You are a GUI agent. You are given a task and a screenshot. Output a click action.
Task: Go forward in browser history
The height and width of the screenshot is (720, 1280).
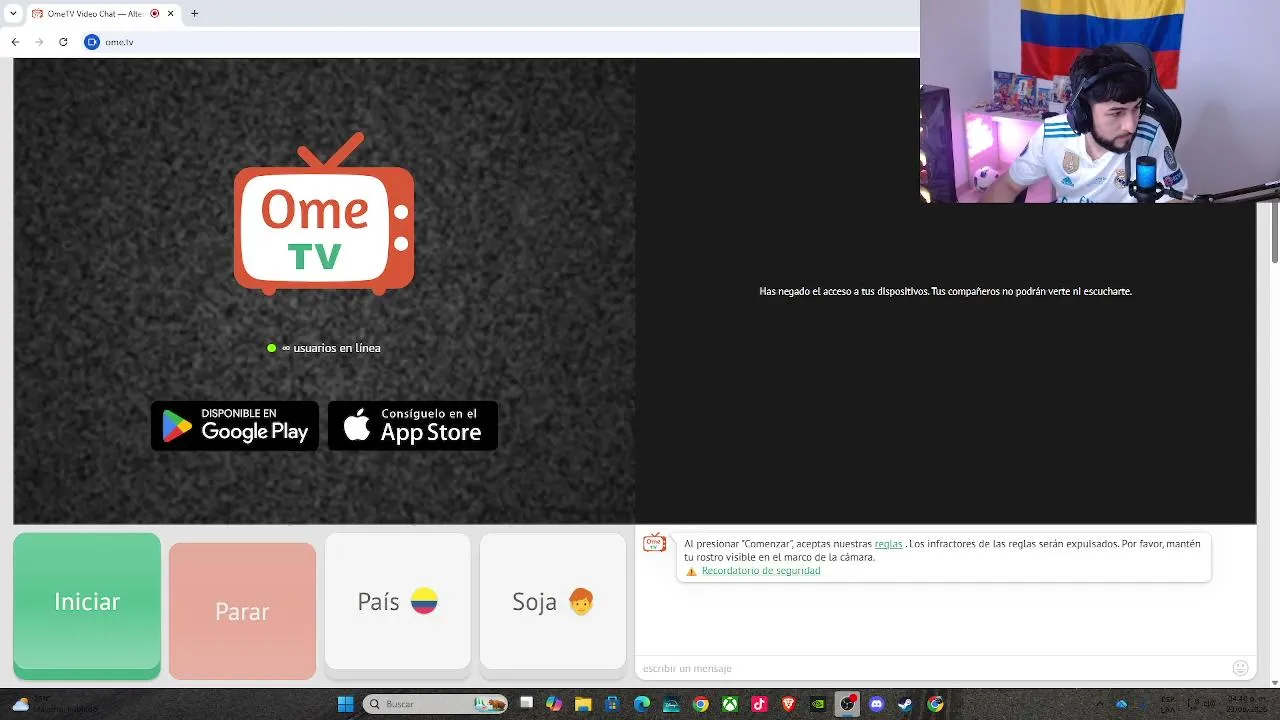pos(39,42)
